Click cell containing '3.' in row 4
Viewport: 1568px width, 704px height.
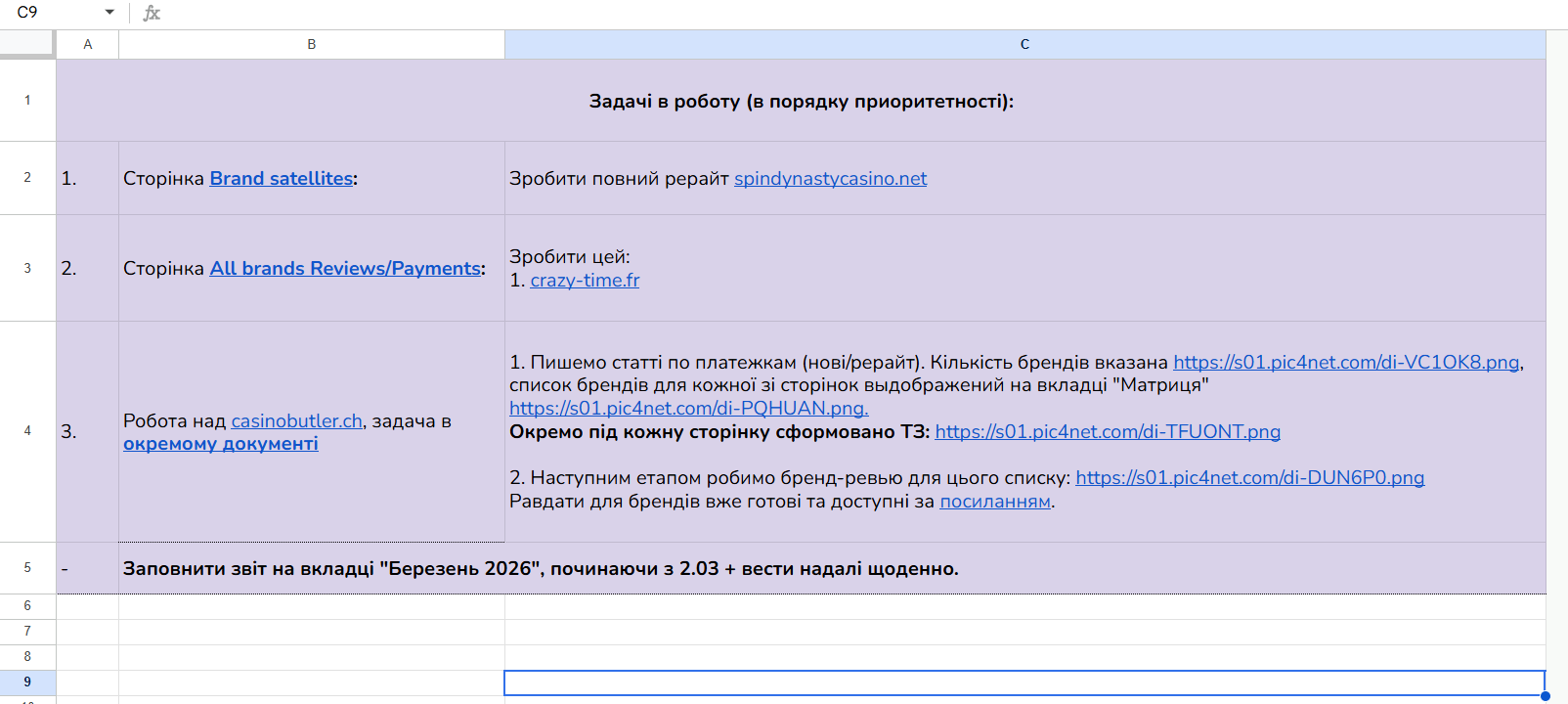point(88,431)
